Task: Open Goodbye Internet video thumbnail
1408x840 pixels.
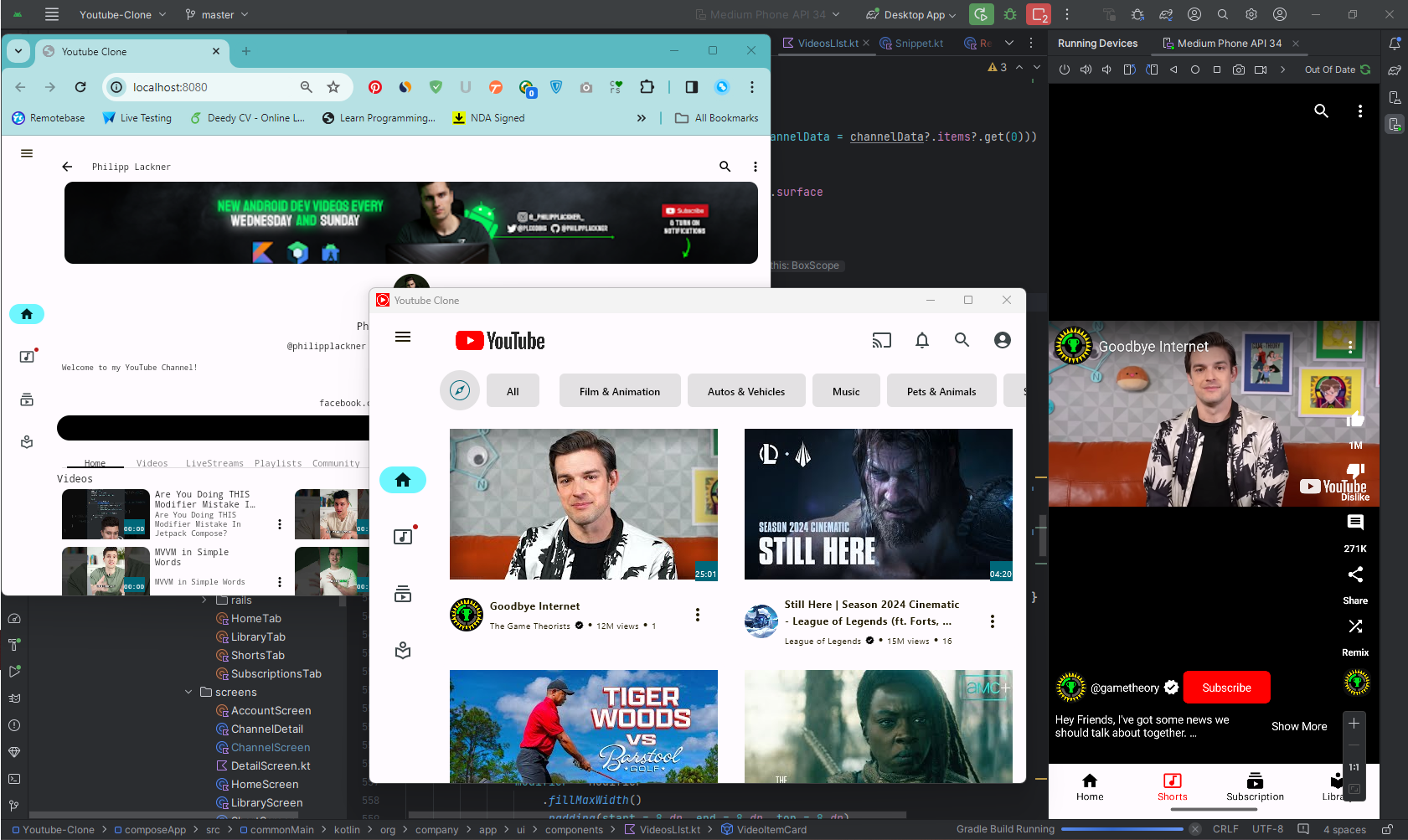Action: [x=584, y=504]
